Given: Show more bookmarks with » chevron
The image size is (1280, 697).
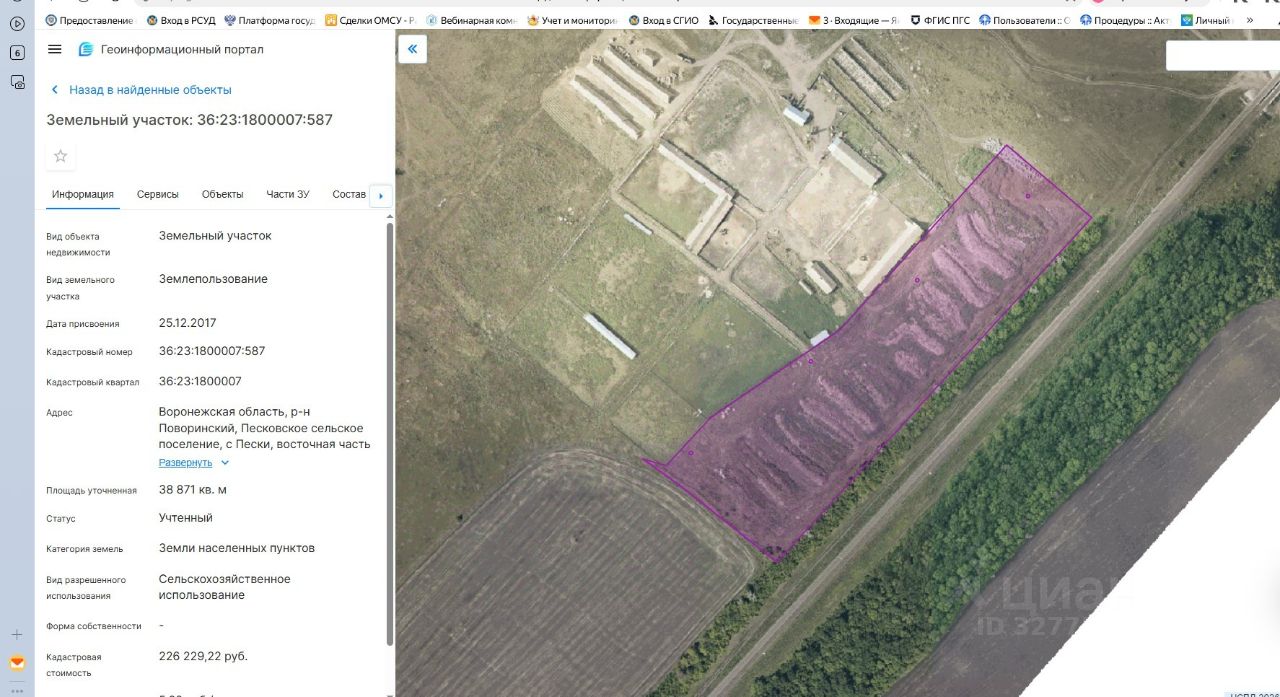Looking at the screenshot, I should (x=1249, y=20).
